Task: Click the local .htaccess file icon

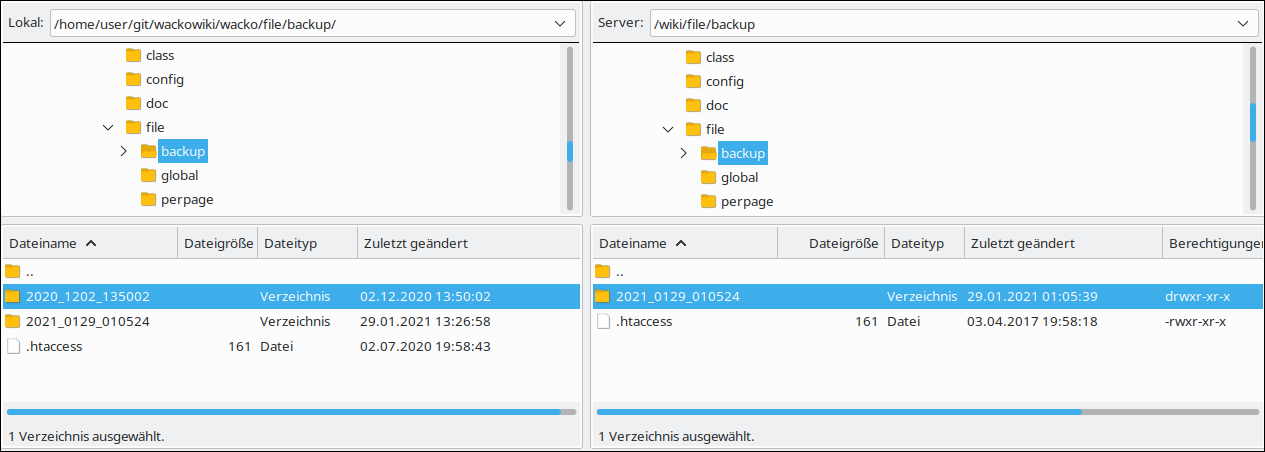Action: (13, 346)
